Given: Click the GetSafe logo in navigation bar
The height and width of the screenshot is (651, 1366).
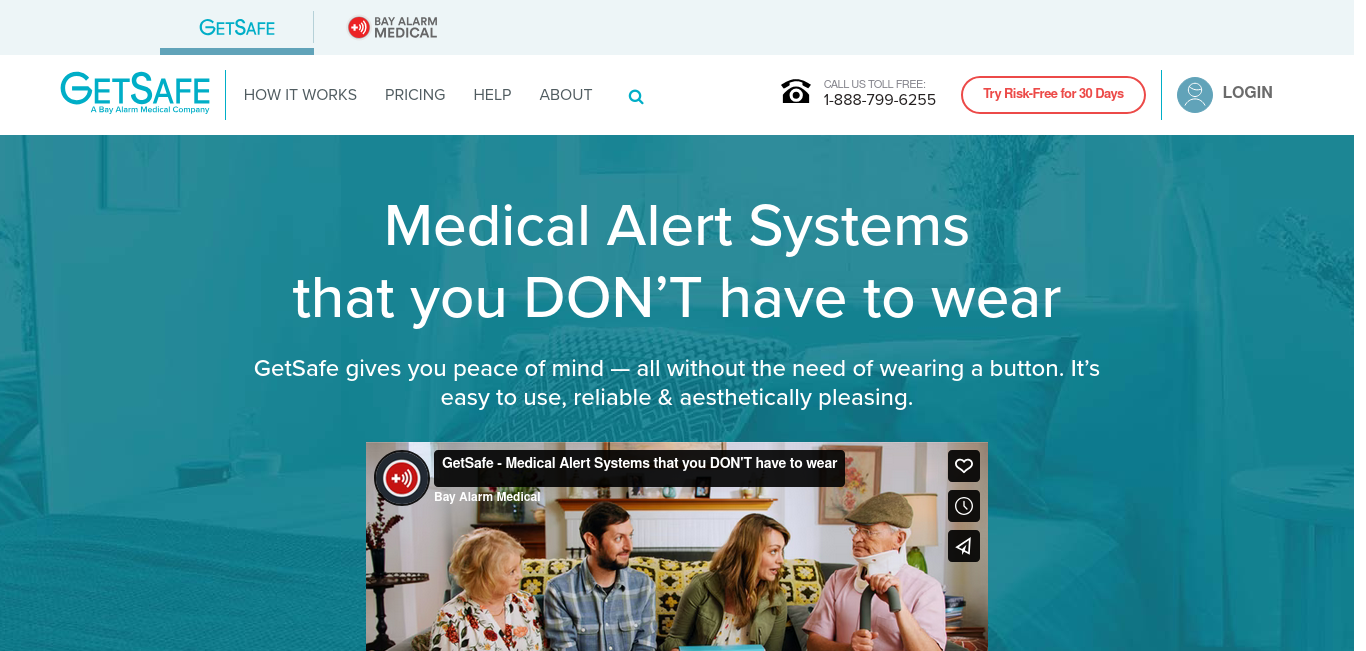Looking at the screenshot, I should pyautogui.click(x=135, y=93).
